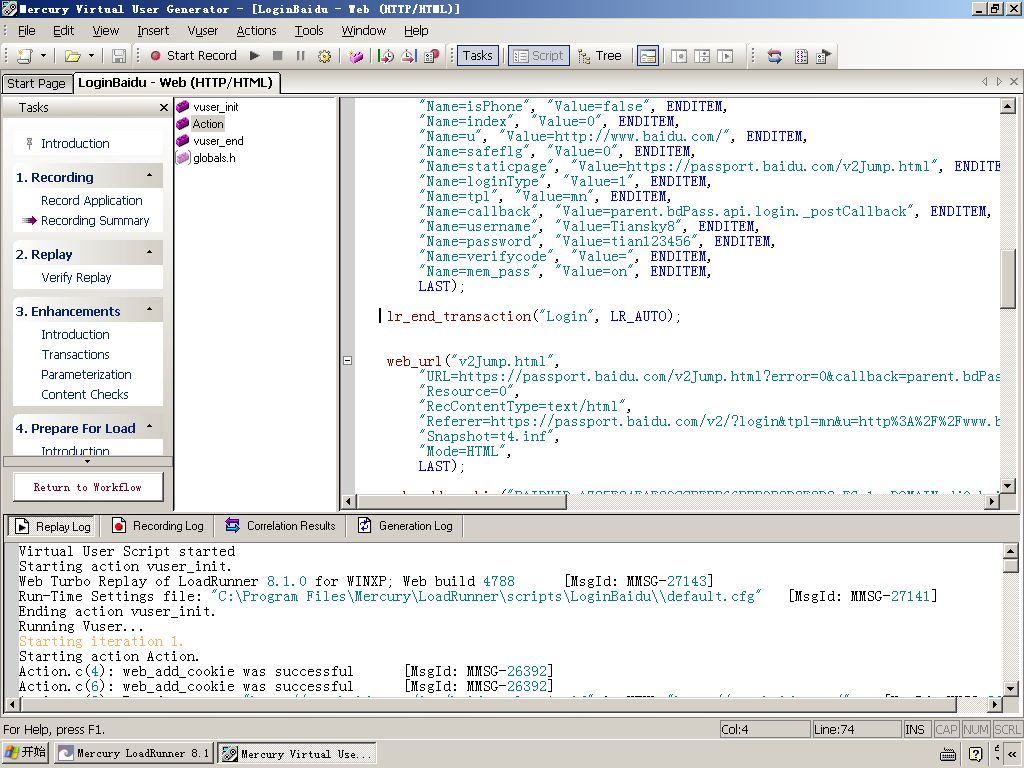Open the Verify Replay task link
Screen dimensions: 1024x768
(x=76, y=278)
